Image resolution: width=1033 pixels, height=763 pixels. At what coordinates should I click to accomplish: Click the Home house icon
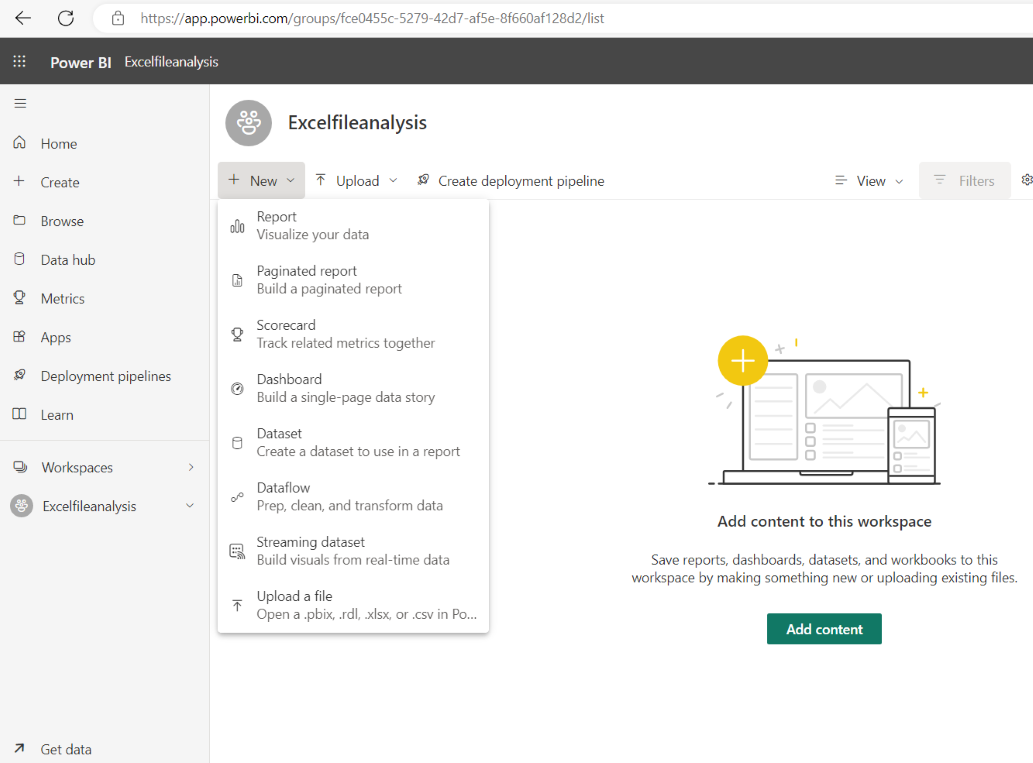20,142
